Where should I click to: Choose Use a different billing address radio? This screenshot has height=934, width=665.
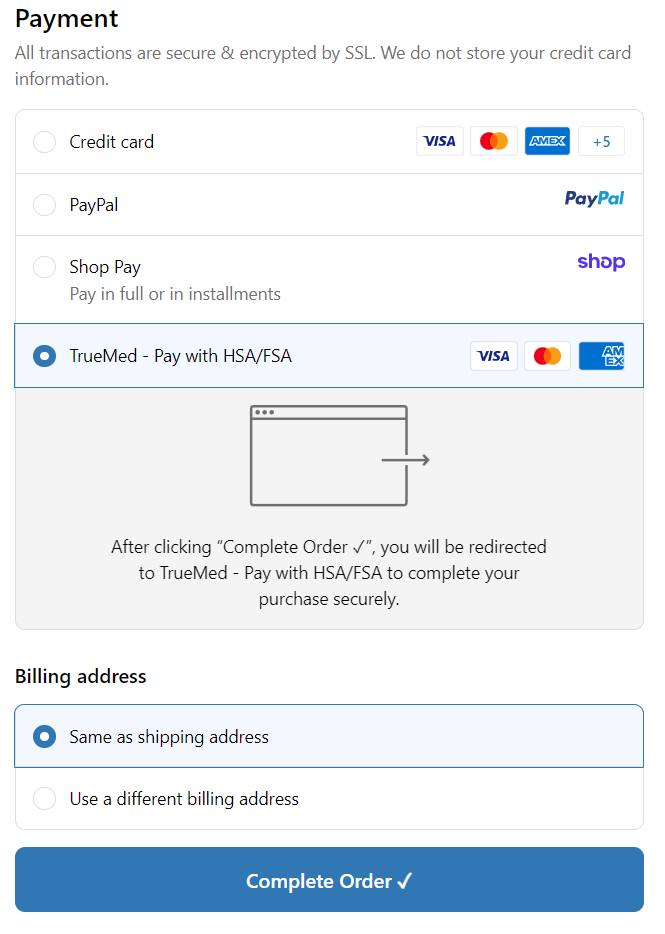pyautogui.click(x=45, y=799)
